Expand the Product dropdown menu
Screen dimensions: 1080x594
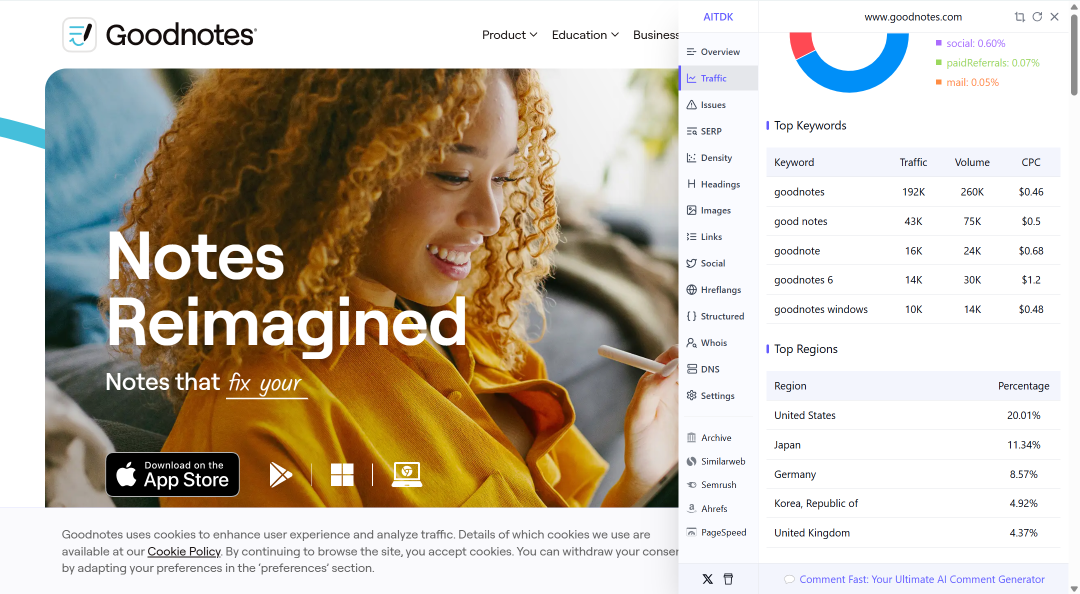click(510, 34)
